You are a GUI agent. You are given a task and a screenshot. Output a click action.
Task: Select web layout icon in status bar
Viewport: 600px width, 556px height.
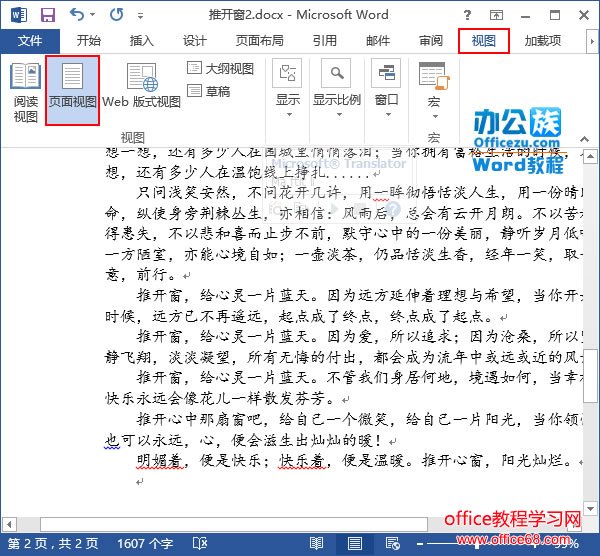[x=393, y=543]
